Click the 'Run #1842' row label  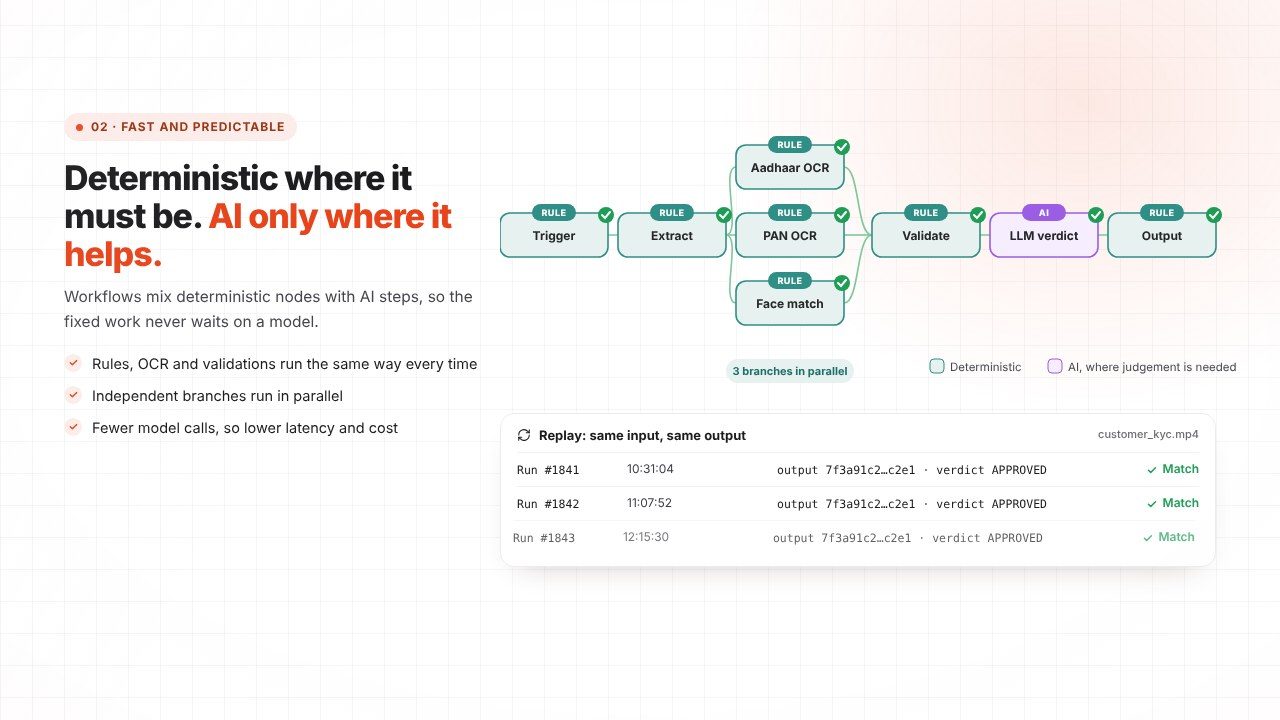pyautogui.click(x=548, y=504)
